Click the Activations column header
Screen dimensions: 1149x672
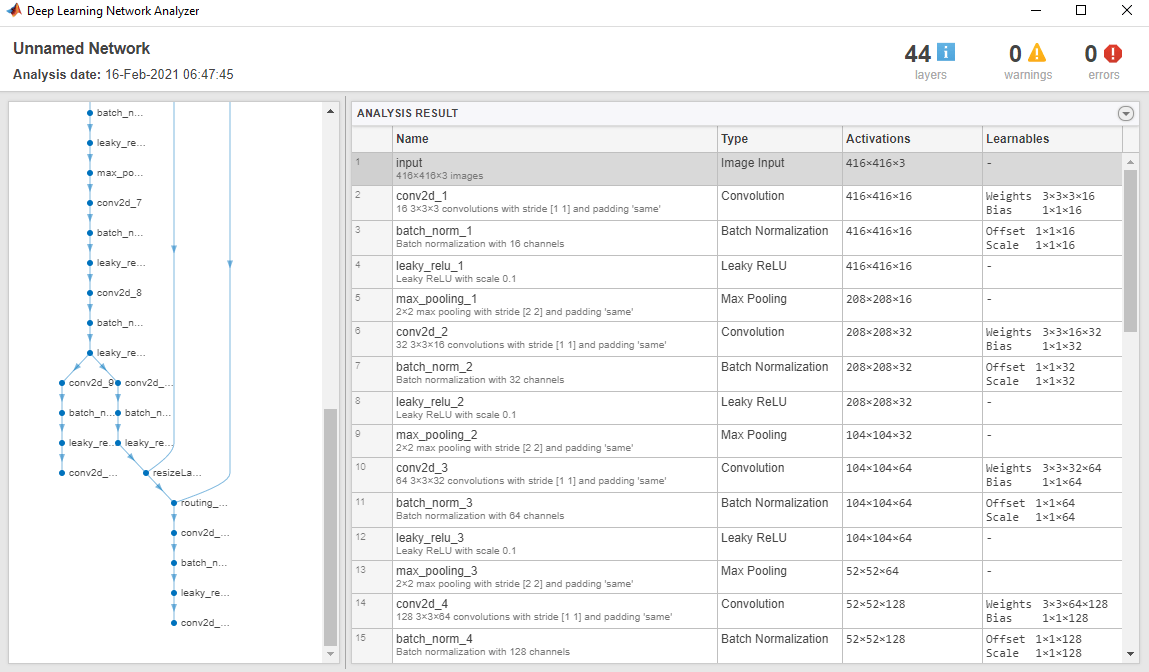tap(912, 139)
